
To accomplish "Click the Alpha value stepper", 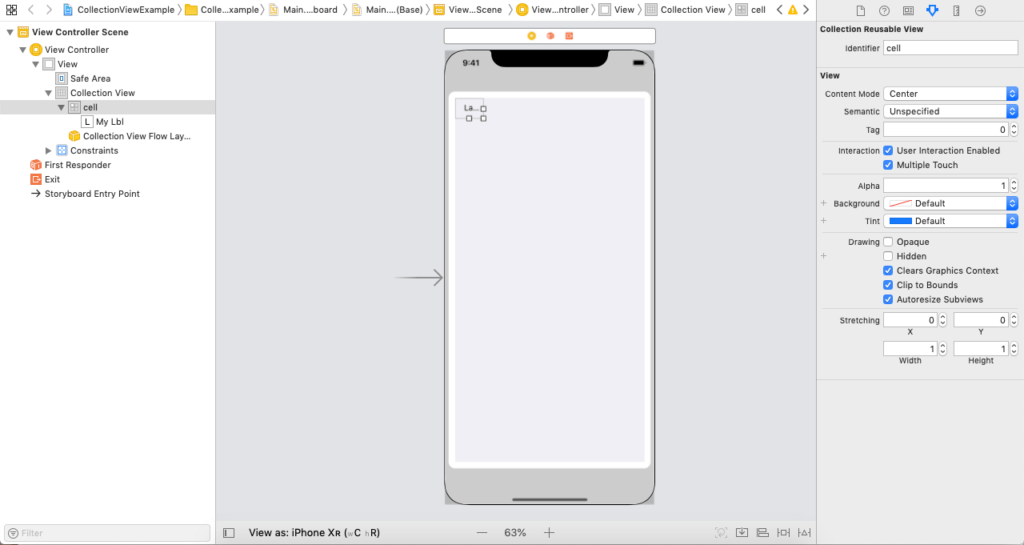I will pyautogui.click(x=1014, y=185).
